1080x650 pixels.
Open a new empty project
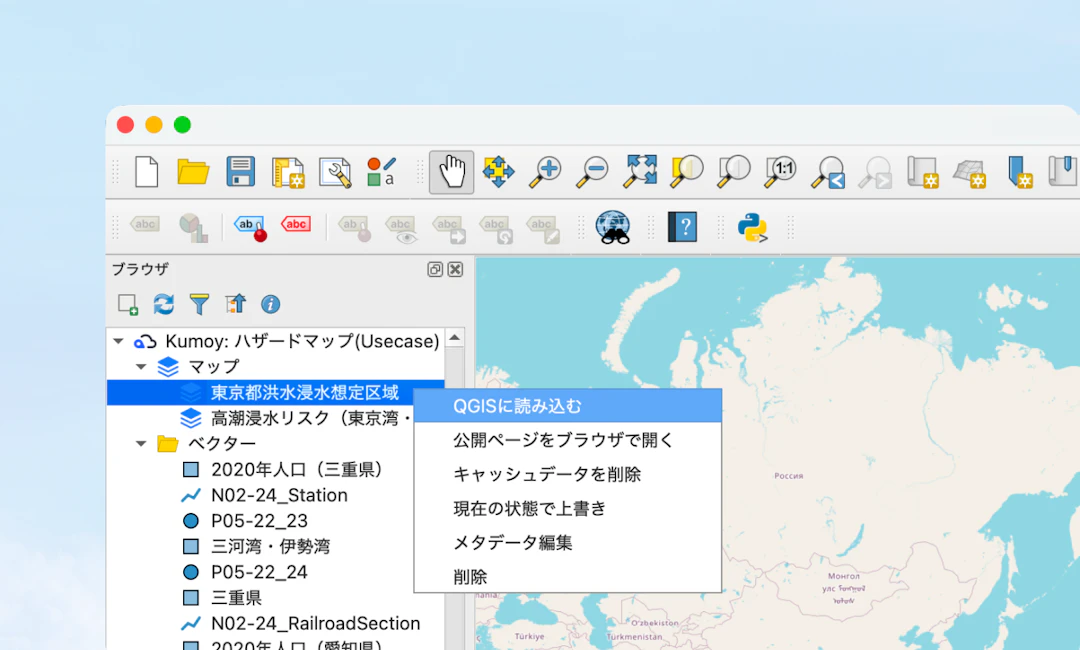[x=146, y=172]
